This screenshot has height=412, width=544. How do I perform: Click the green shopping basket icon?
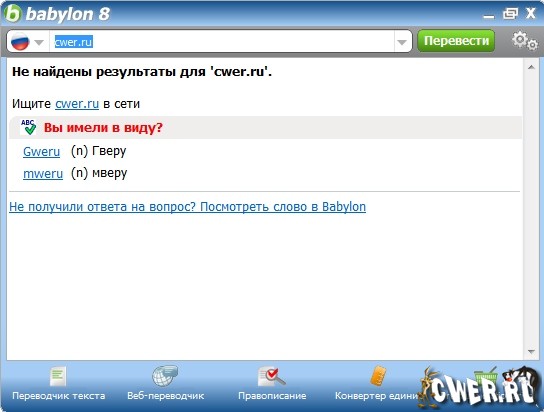486,376
